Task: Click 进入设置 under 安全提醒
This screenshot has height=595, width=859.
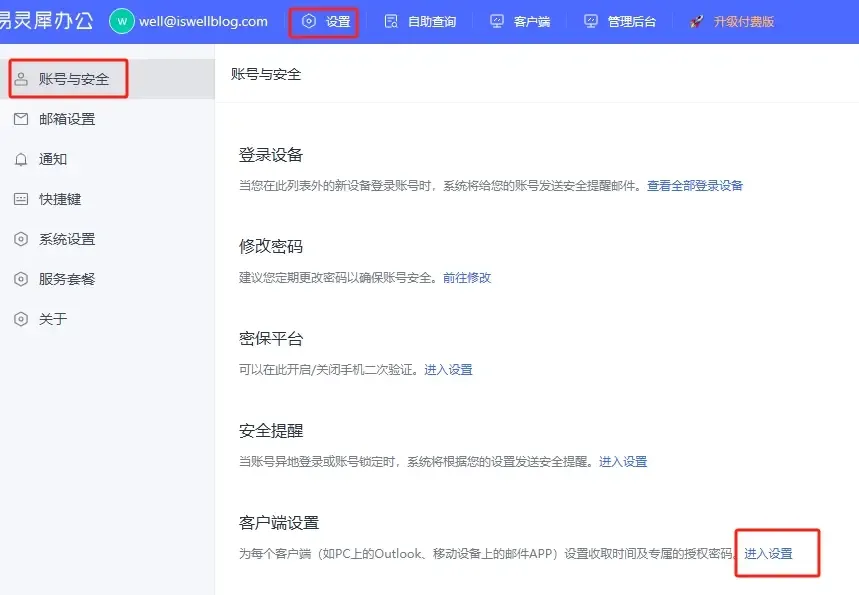Action: pyautogui.click(x=623, y=462)
